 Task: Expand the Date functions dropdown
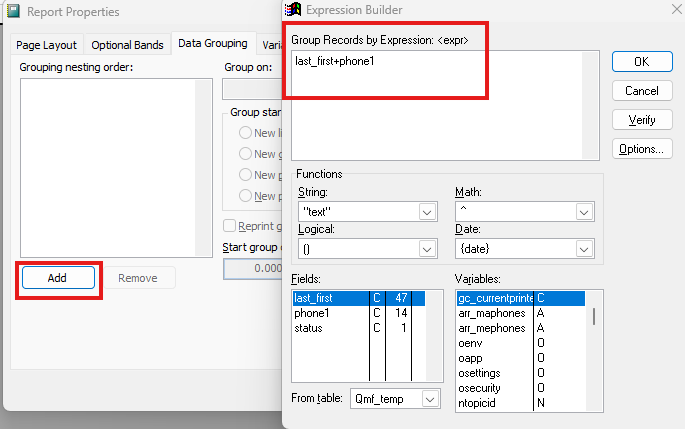pyautogui.click(x=586, y=248)
